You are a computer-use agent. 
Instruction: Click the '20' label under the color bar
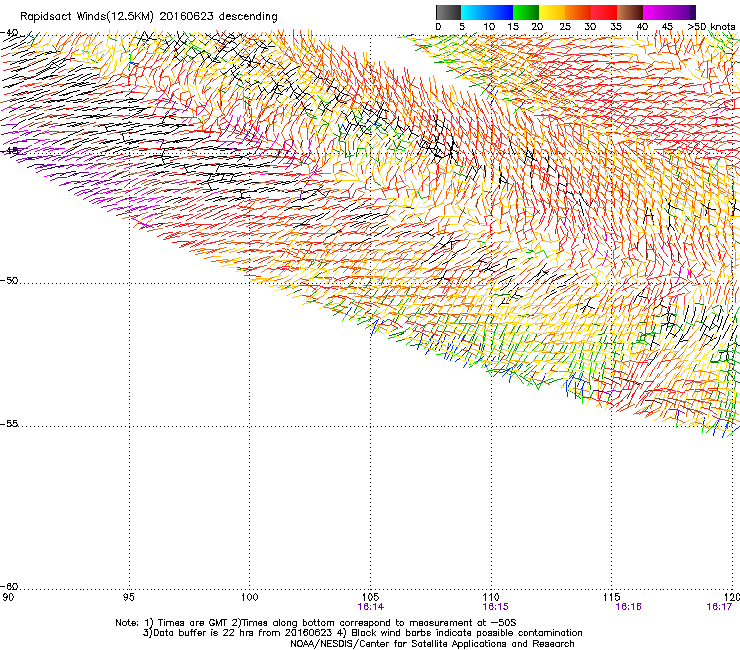click(x=537, y=27)
